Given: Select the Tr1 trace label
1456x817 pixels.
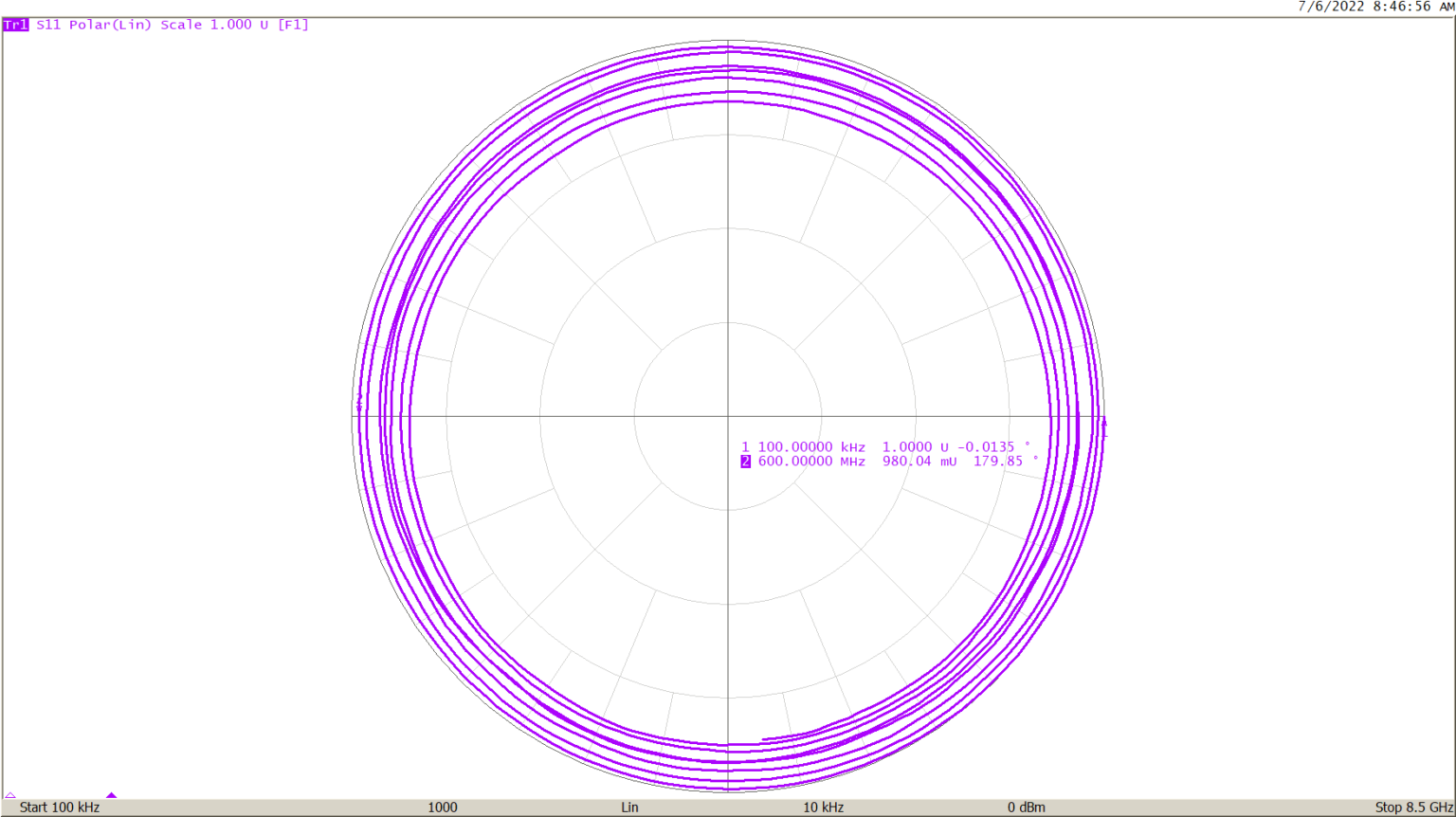Looking at the screenshot, I should 15,25.
